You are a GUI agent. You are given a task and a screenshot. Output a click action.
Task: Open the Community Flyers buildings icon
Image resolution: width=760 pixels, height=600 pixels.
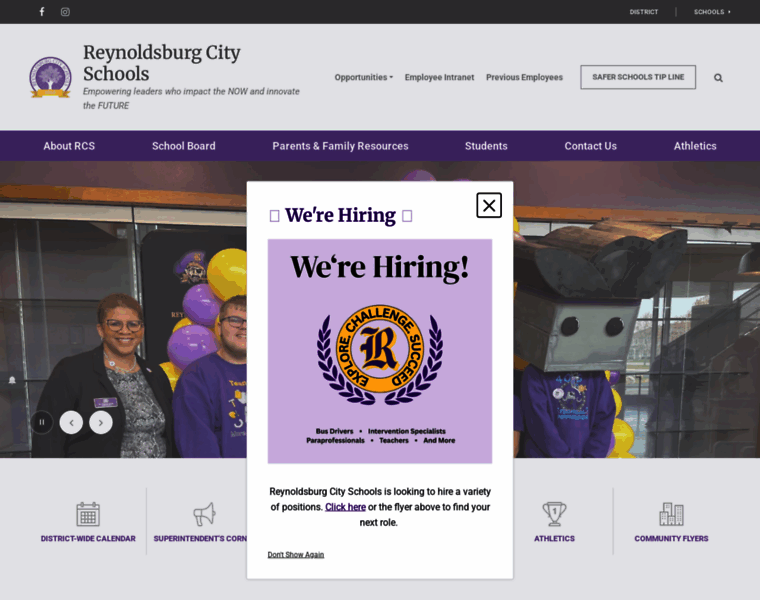pos(671,514)
